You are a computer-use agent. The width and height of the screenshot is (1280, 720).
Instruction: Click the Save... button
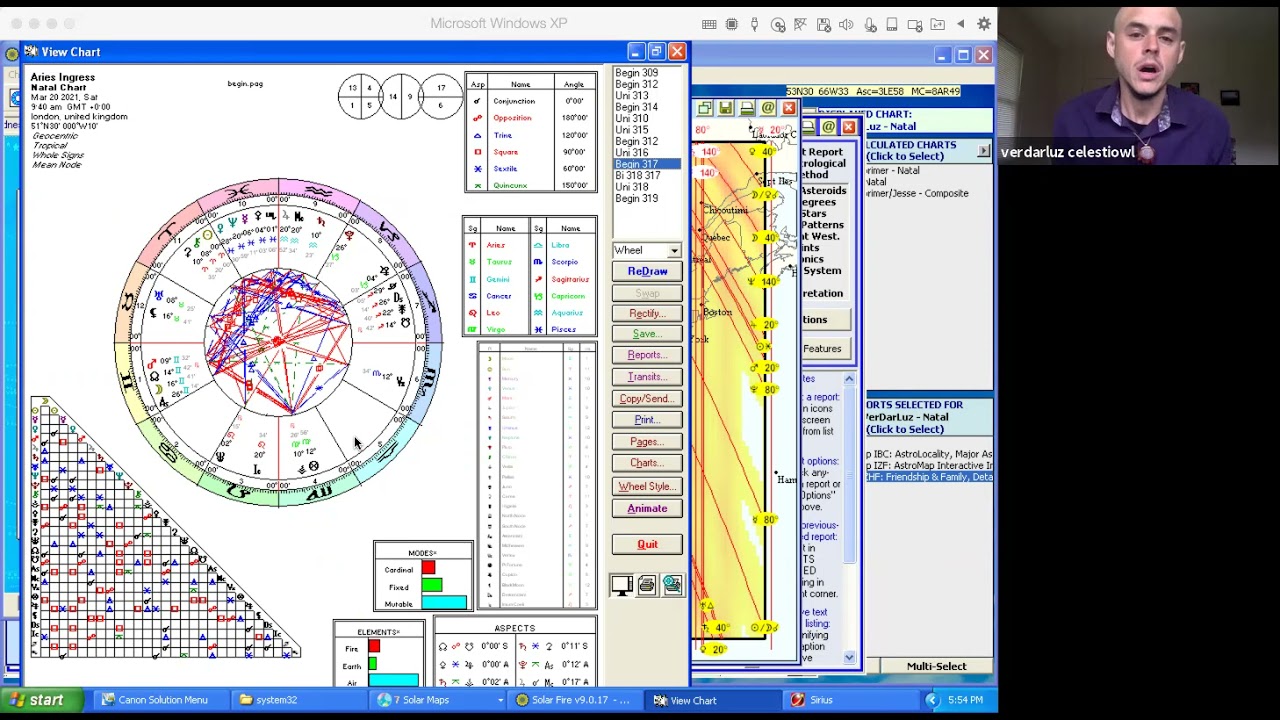[x=647, y=334]
